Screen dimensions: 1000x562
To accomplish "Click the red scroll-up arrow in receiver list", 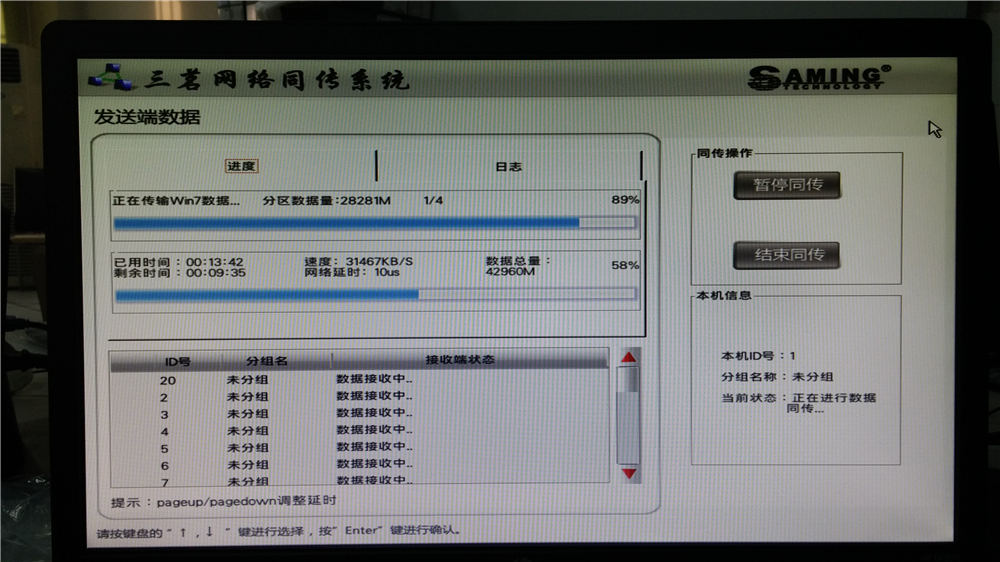I will [x=628, y=358].
